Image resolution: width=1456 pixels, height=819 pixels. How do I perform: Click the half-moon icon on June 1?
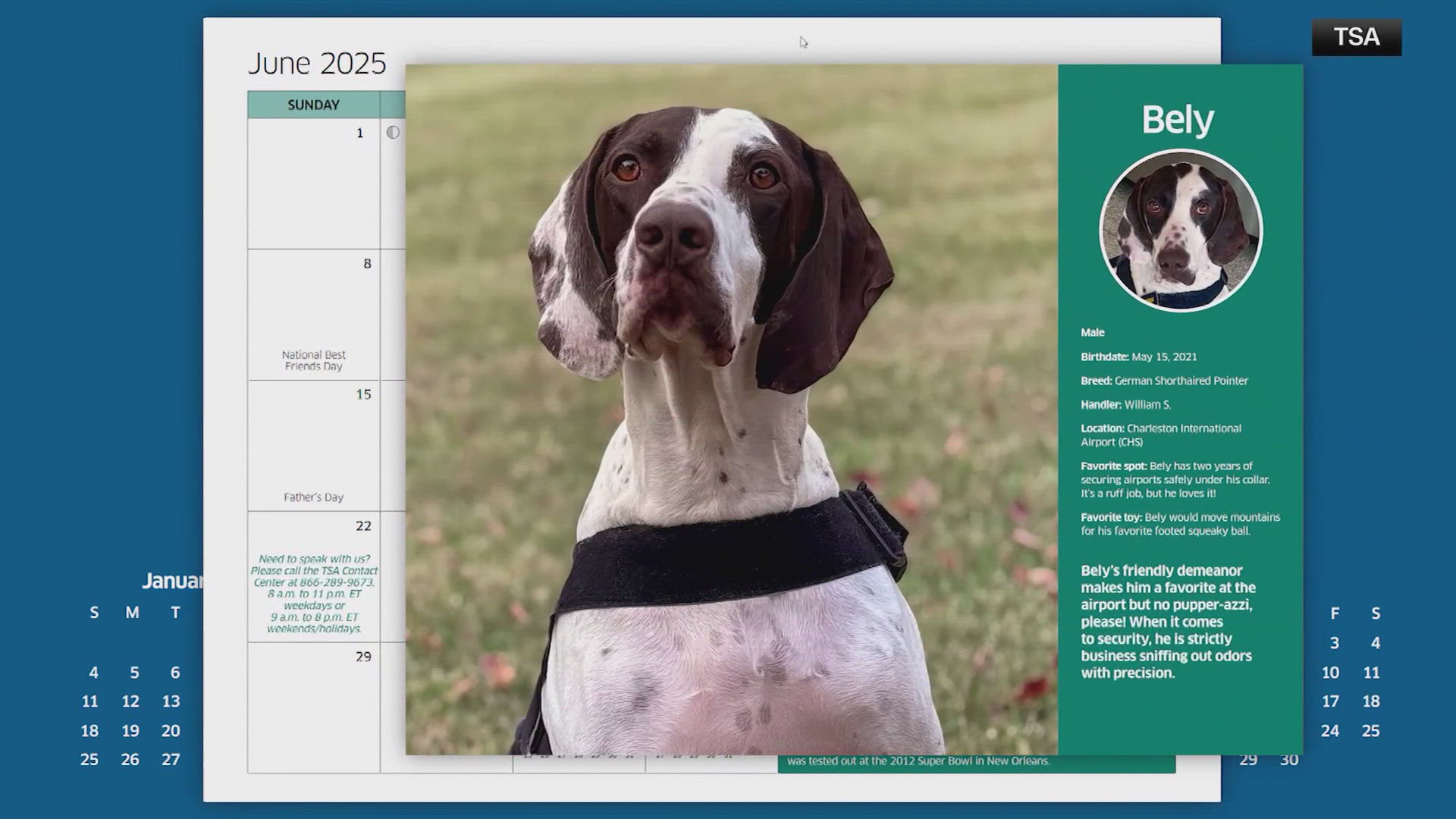click(393, 132)
